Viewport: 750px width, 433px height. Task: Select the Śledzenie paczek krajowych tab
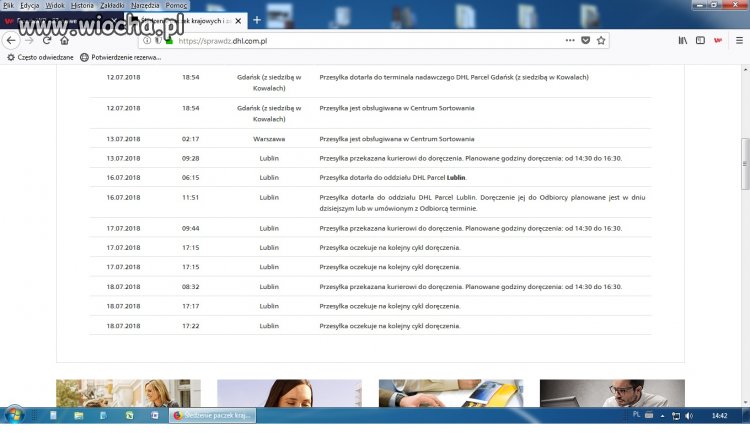point(187,21)
